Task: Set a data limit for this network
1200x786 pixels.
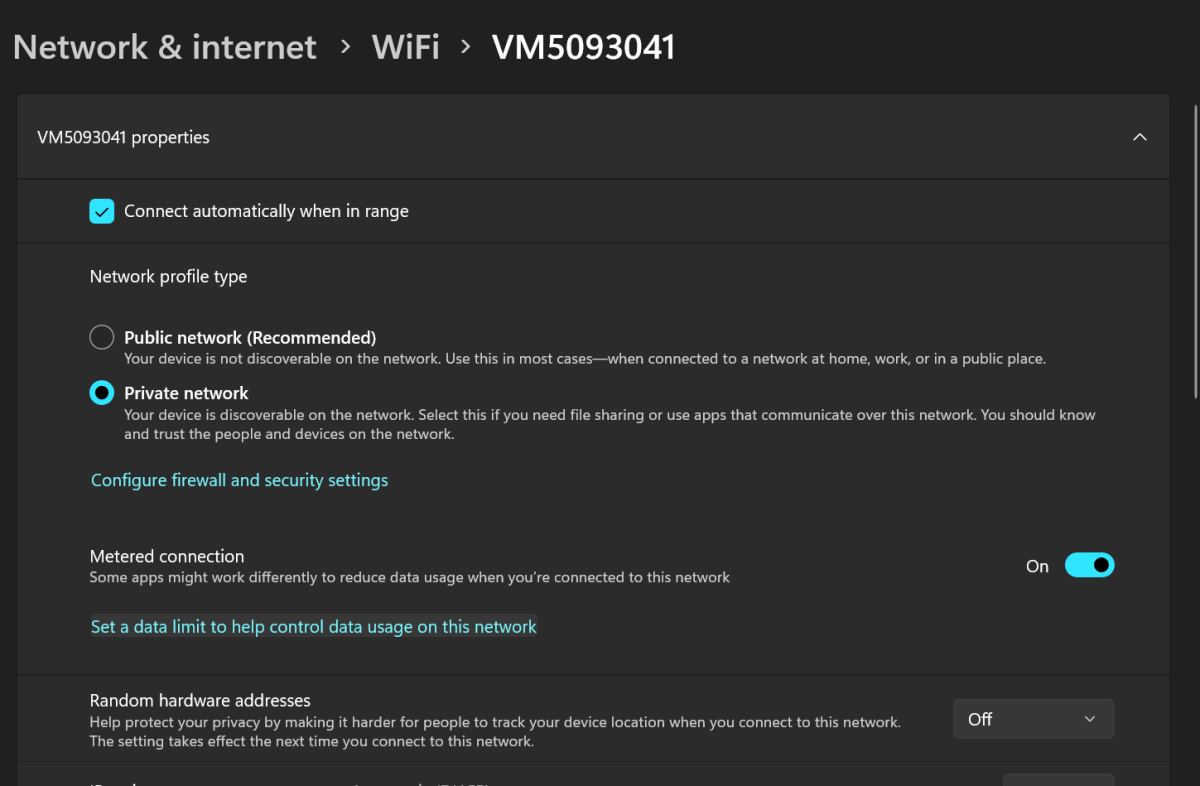Action: tap(313, 626)
